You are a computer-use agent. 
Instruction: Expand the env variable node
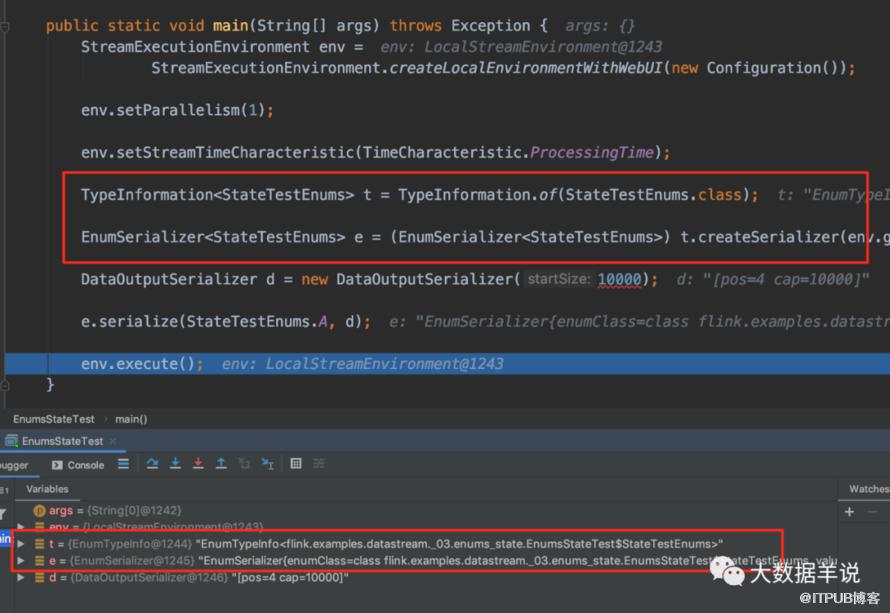point(21,527)
